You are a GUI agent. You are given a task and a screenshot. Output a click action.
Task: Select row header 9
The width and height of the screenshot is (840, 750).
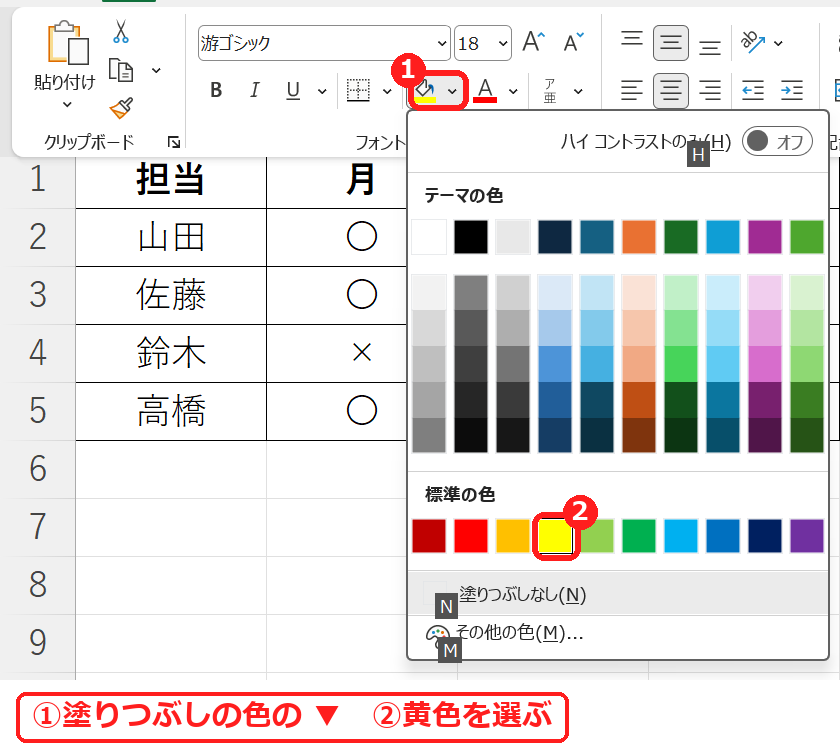click(38, 642)
